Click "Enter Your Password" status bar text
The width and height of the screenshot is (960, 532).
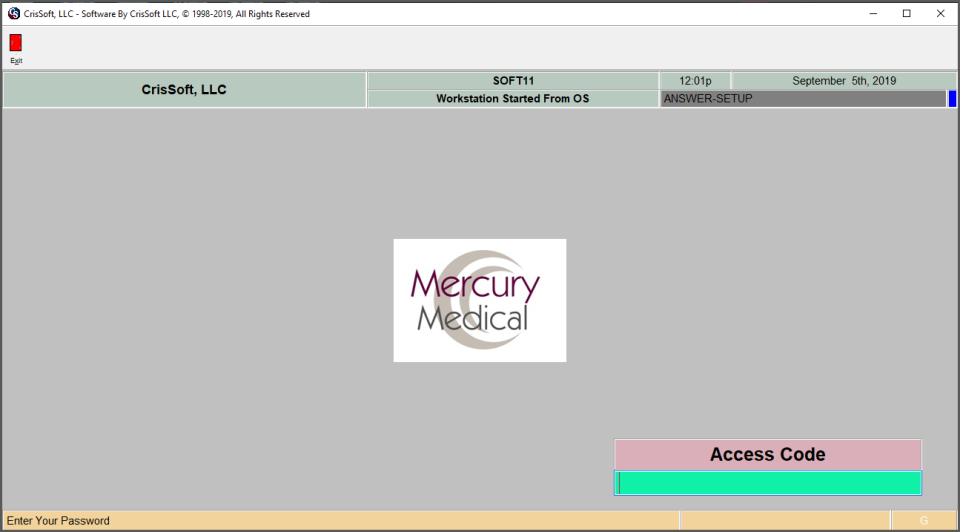(58, 520)
